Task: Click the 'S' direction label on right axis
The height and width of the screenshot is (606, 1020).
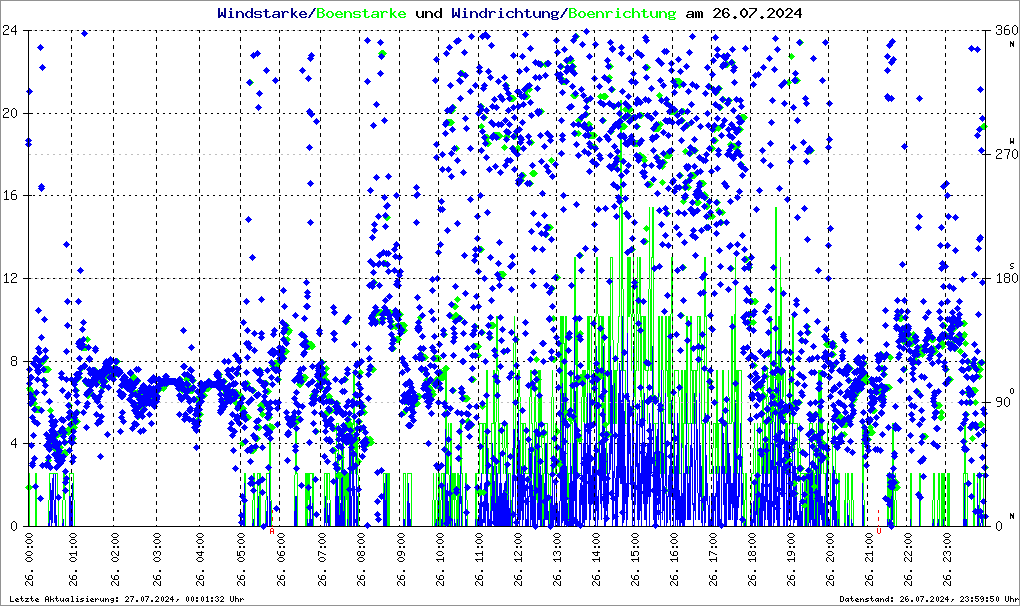Action: [x=1012, y=265]
